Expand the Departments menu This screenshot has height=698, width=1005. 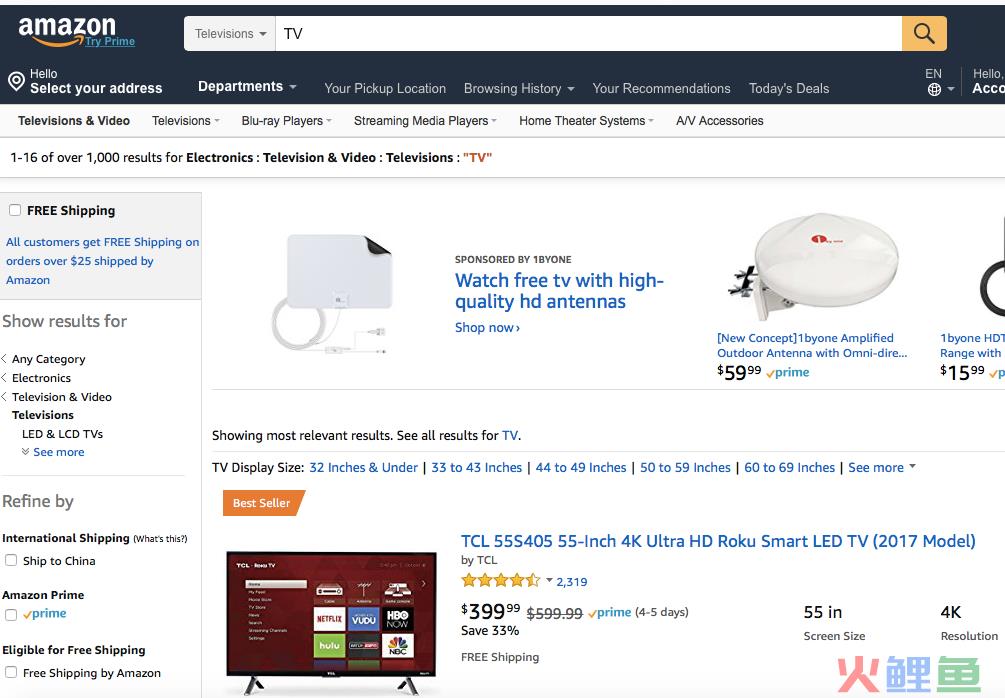point(247,87)
